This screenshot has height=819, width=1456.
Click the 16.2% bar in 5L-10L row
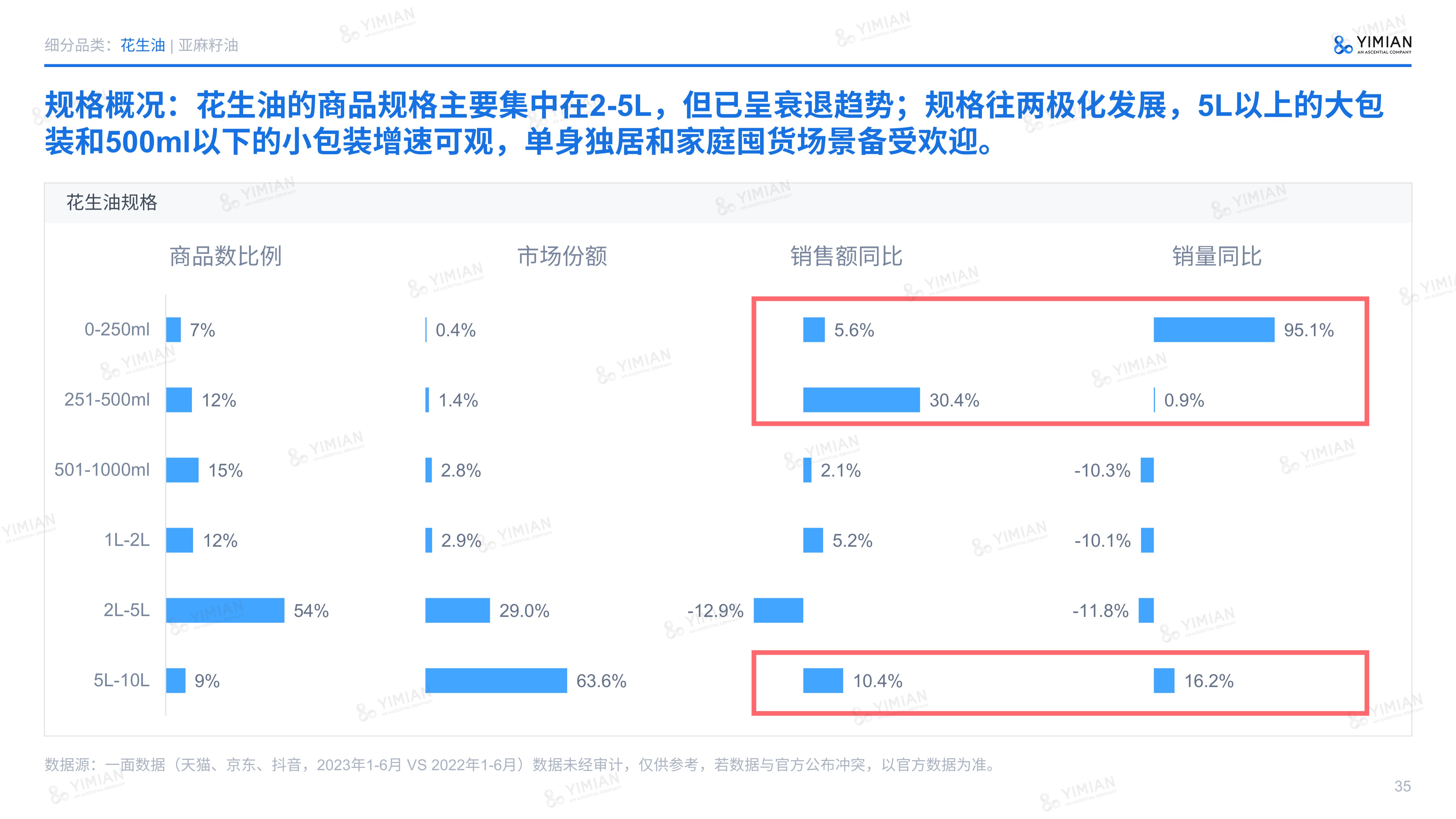tap(1164, 681)
